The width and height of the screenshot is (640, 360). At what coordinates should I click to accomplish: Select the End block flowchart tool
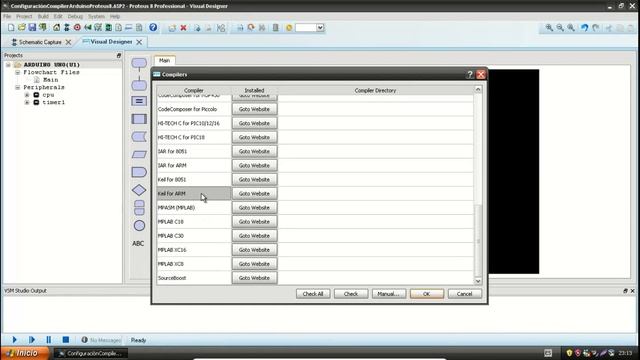pyautogui.click(x=139, y=85)
